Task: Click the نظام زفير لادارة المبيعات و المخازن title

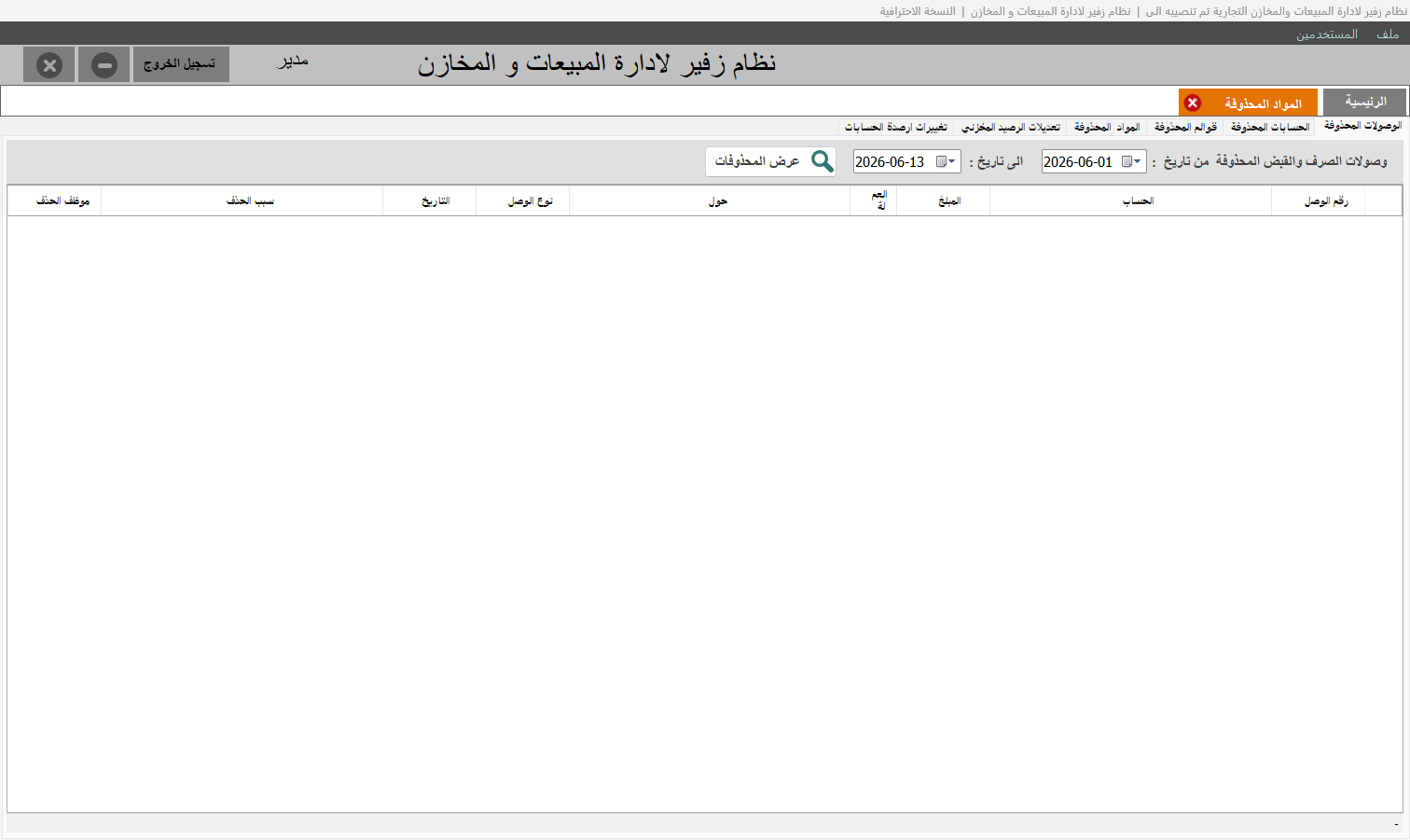Action: tap(597, 63)
